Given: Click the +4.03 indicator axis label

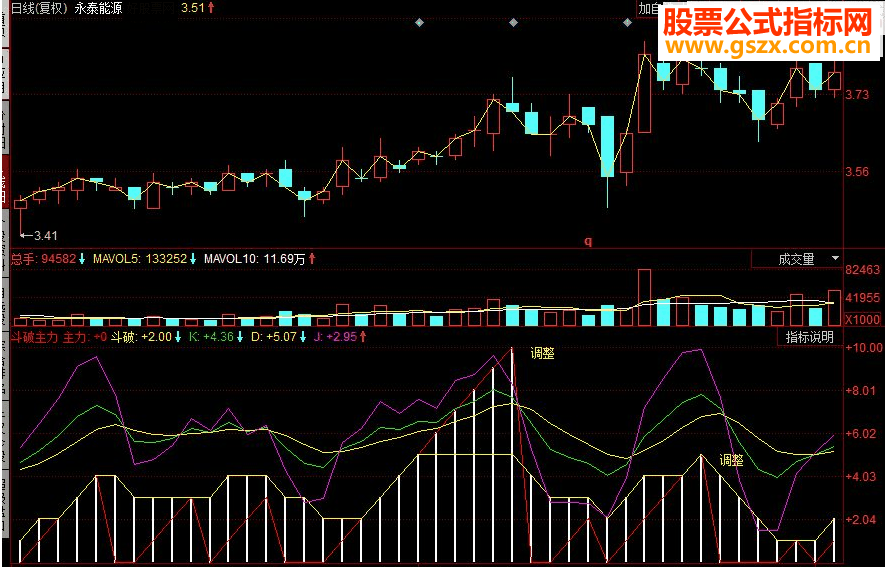Looking at the screenshot, I should coord(861,477).
